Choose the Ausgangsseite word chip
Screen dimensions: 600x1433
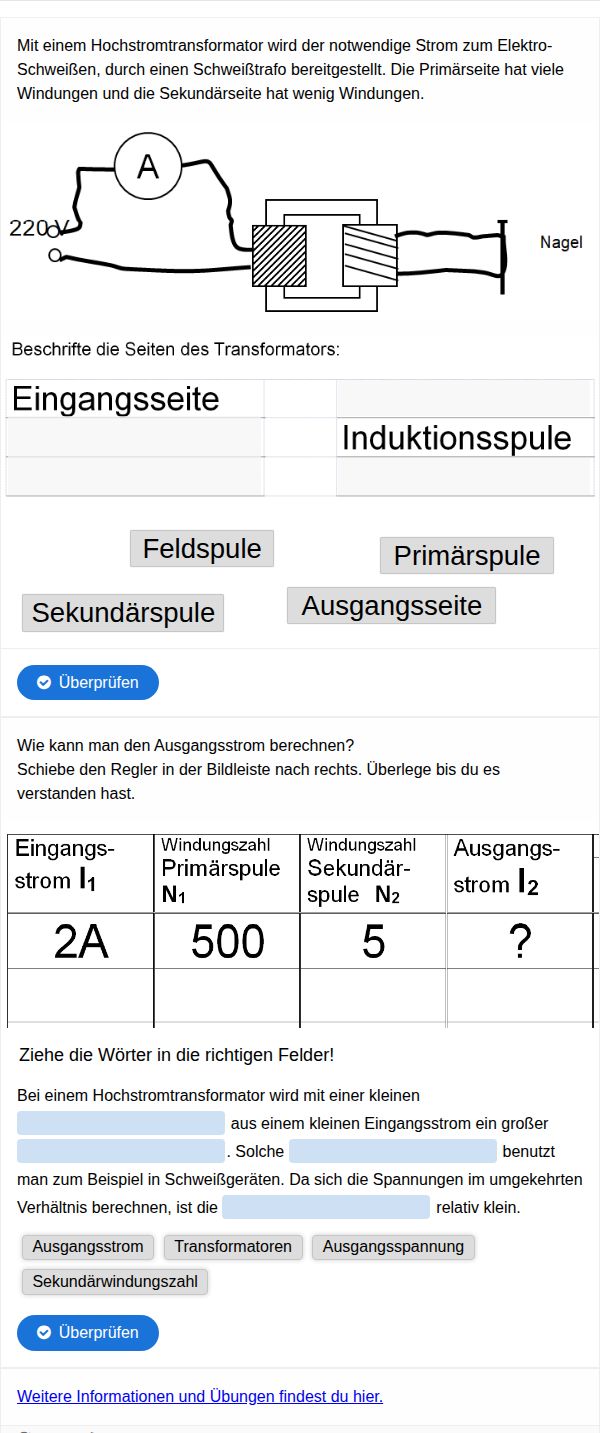click(x=391, y=605)
